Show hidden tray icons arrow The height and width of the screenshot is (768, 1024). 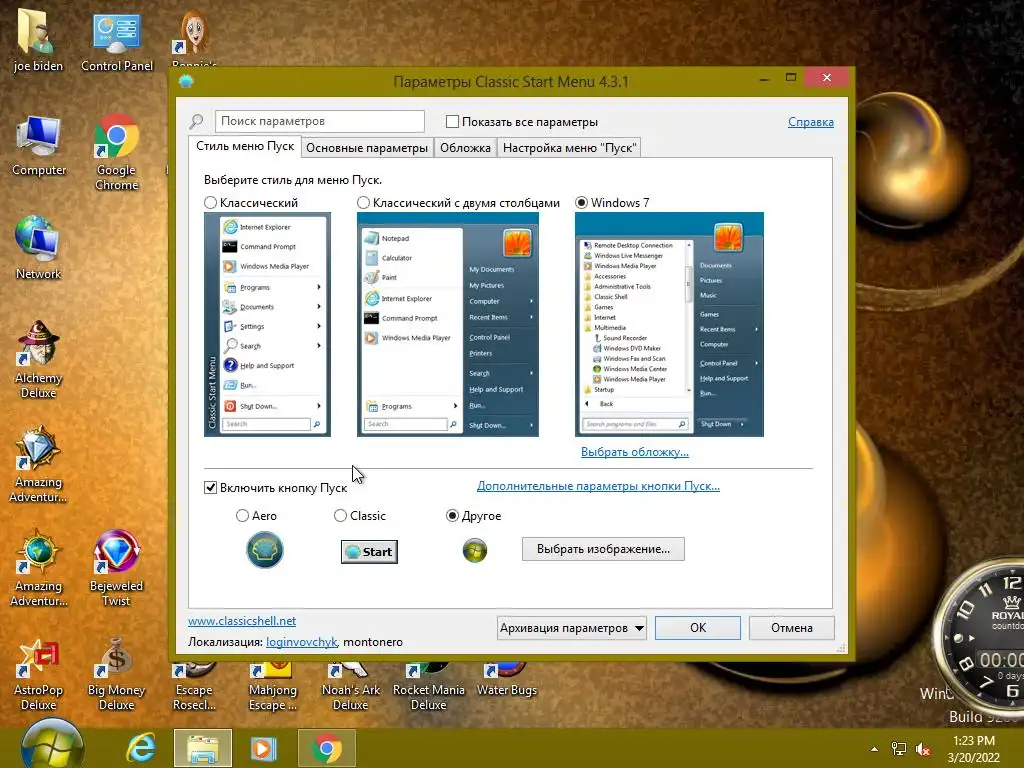[874, 749]
